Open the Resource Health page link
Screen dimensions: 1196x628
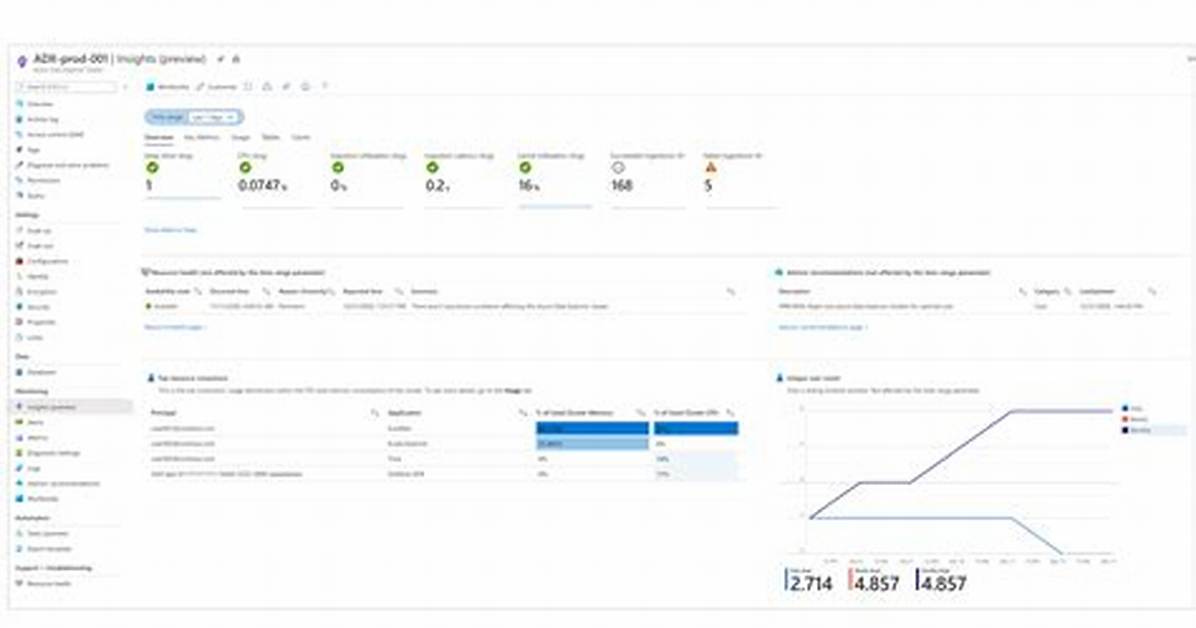click(x=175, y=327)
